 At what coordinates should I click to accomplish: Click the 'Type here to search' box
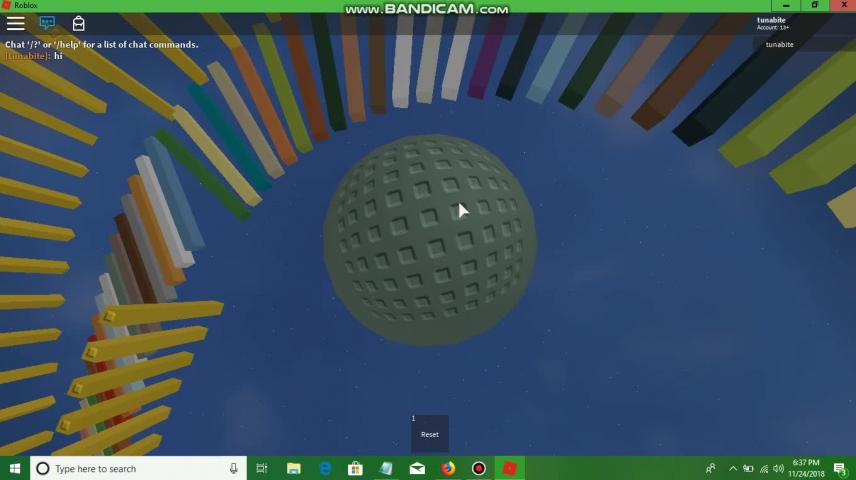138,469
